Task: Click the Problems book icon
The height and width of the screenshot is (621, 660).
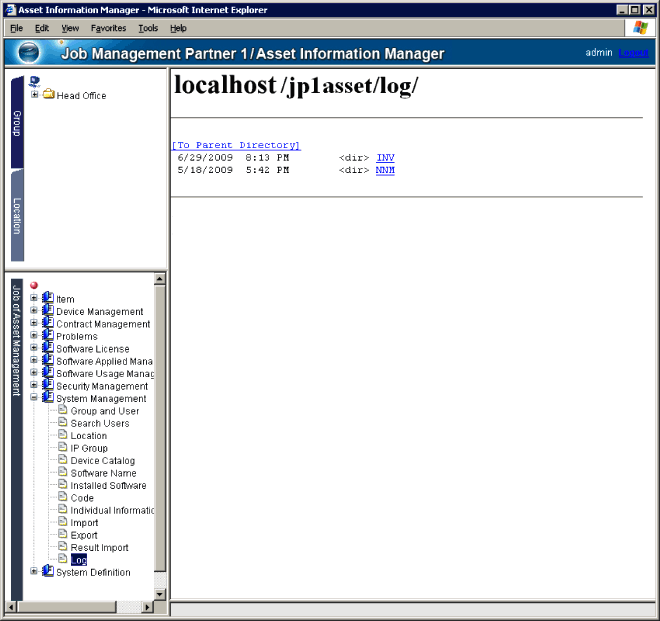Action: [48, 336]
